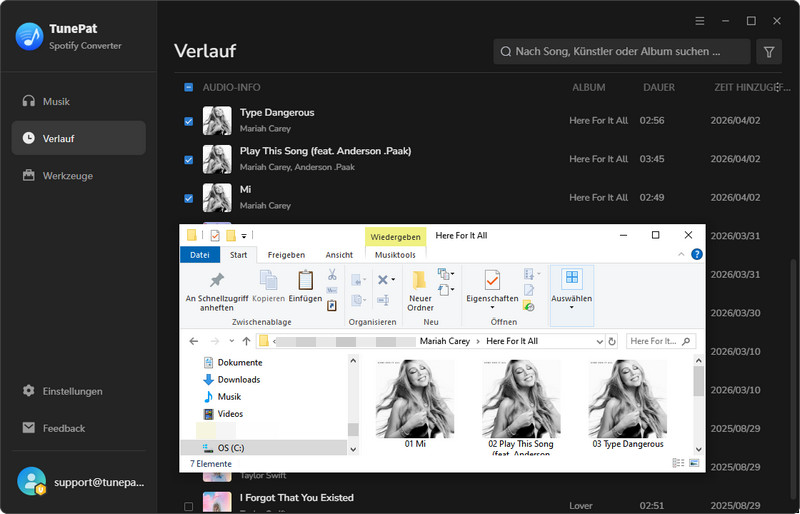Select Dokumente in Explorer navigation pane

pyautogui.click(x=233, y=362)
